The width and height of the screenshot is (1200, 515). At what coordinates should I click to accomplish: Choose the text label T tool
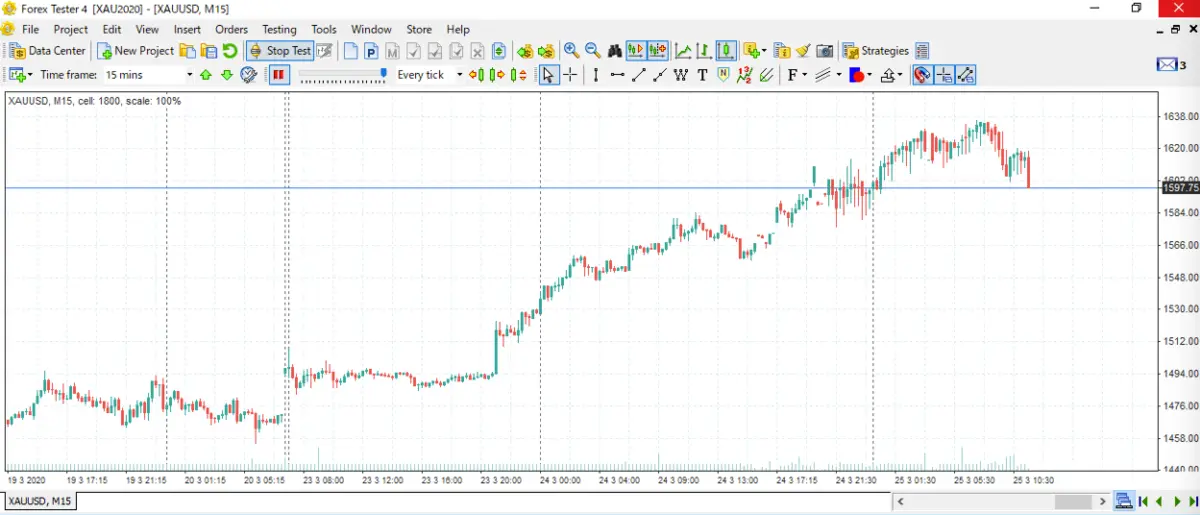(x=702, y=75)
